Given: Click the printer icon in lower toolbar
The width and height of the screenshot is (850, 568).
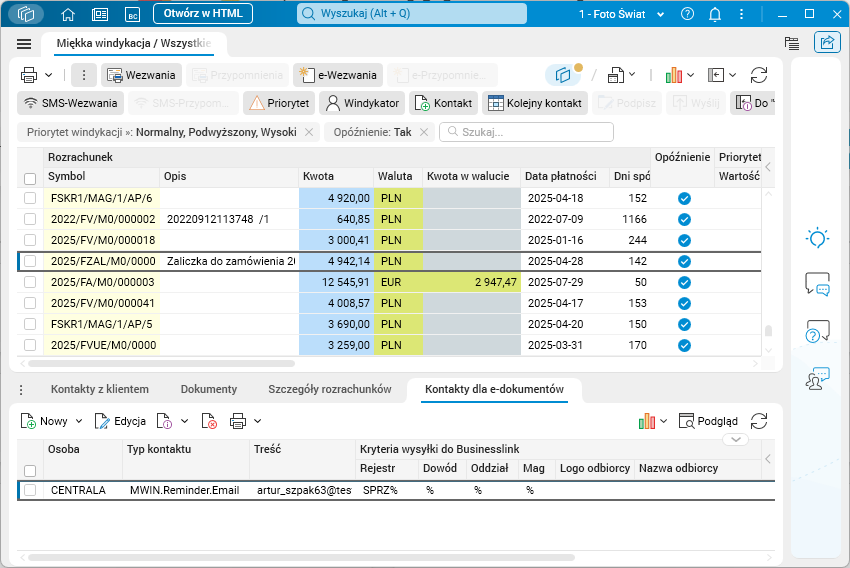Looking at the screenshot, I should point(238,421).
